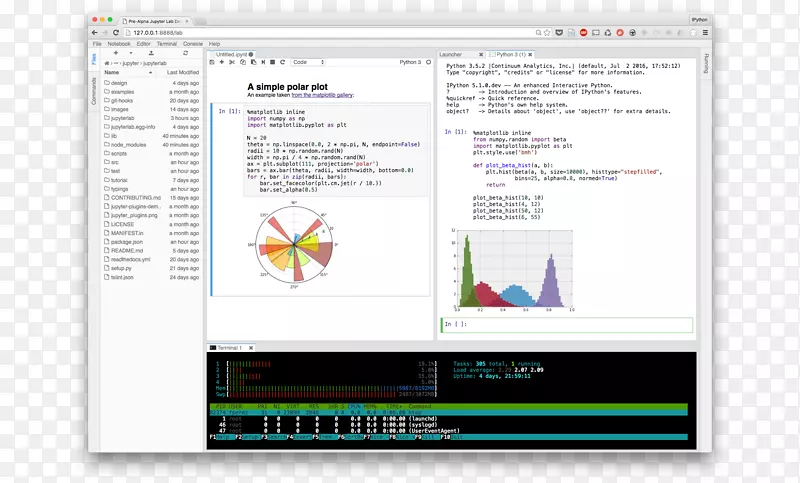
Task: Click the red Adblock extension icon
Action: (x=584, y=33)
